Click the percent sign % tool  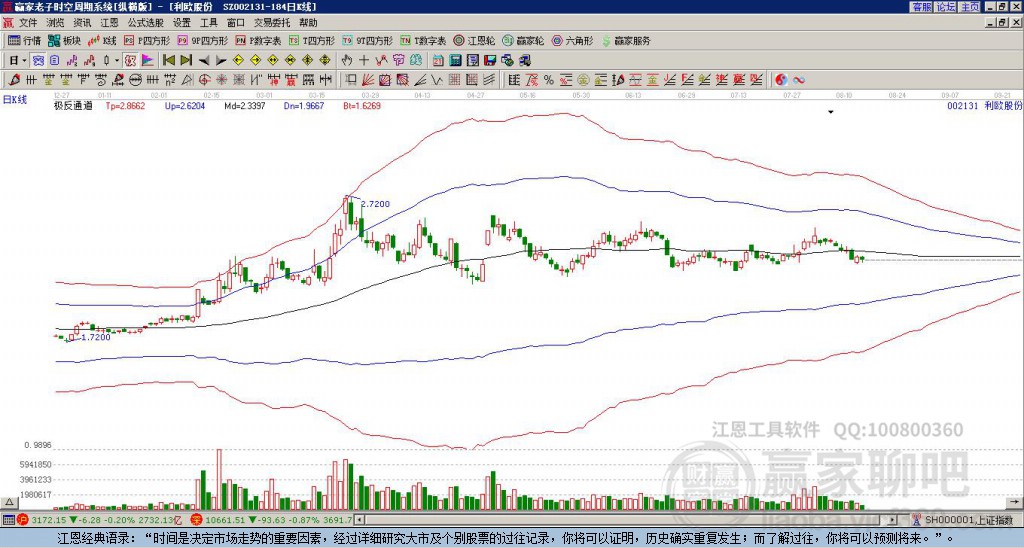tap(549, 80)
